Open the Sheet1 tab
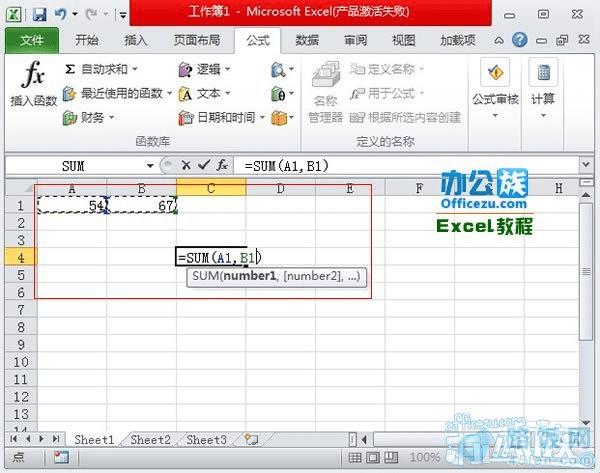Screen dimensions: 600x473 [94, 440]
